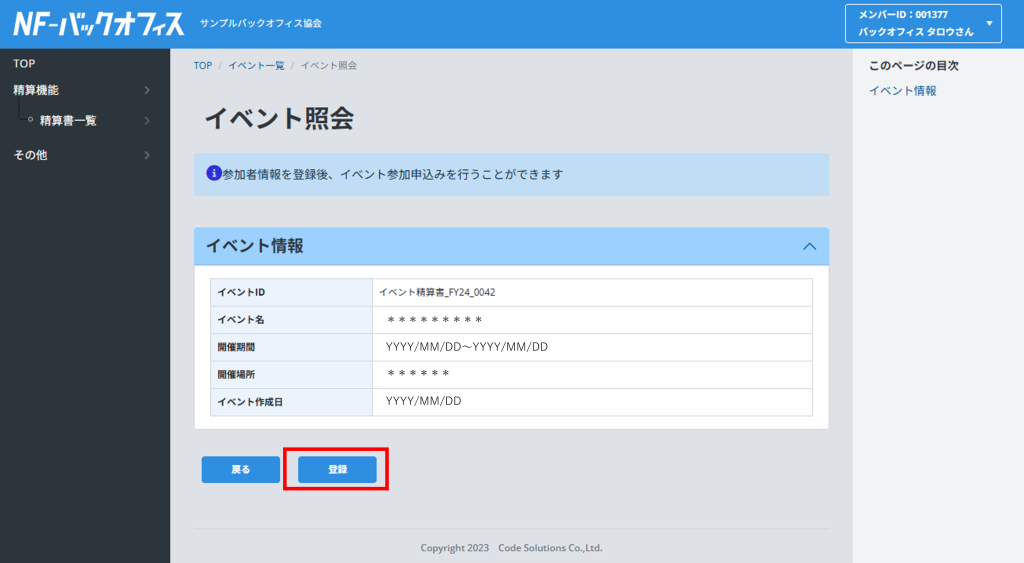Select その他 in the sidebar menu

tap(30, 155)
